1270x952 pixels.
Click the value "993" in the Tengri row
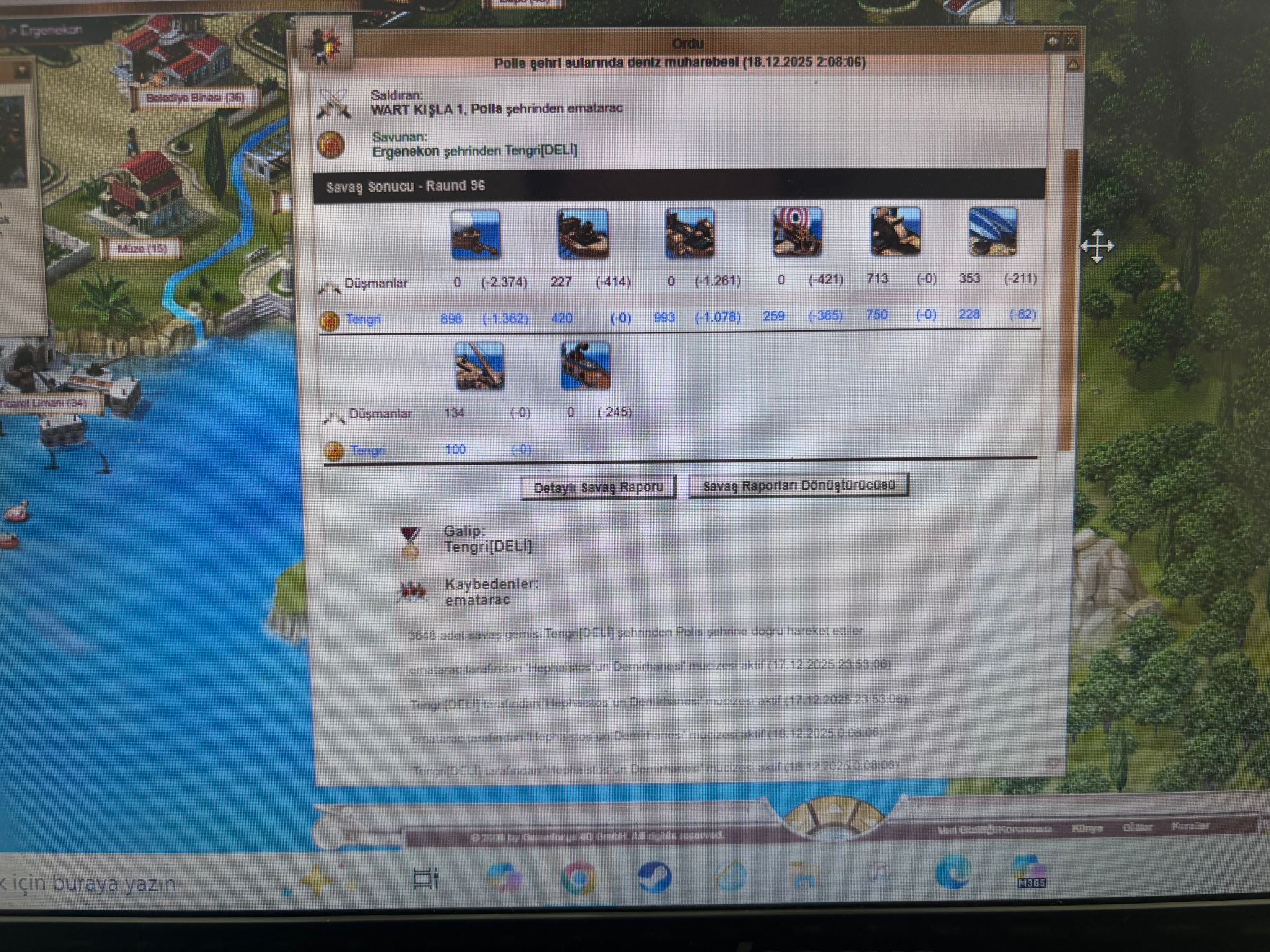point(664,317)
